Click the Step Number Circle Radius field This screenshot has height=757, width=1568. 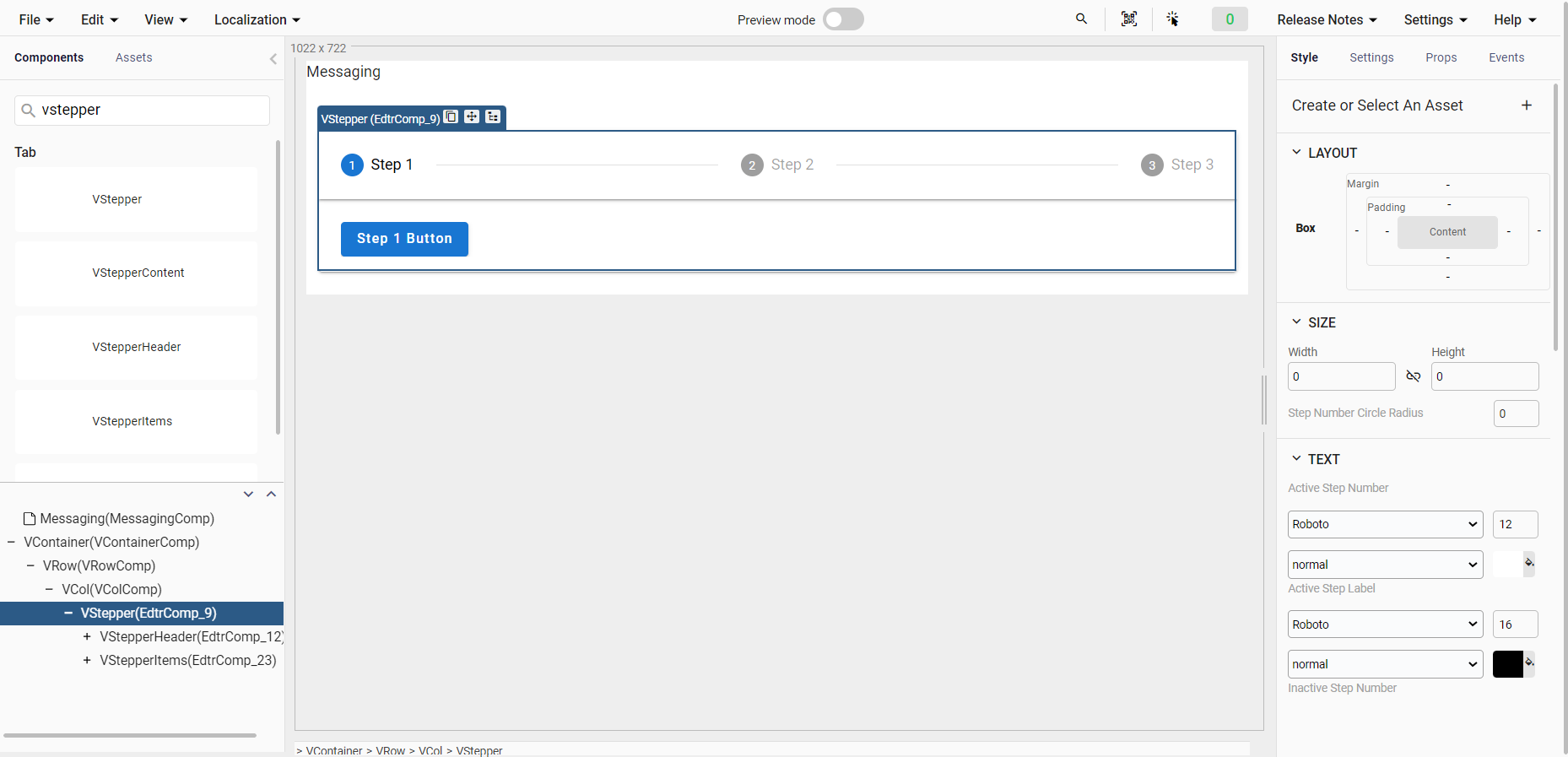pos(1515,414)
